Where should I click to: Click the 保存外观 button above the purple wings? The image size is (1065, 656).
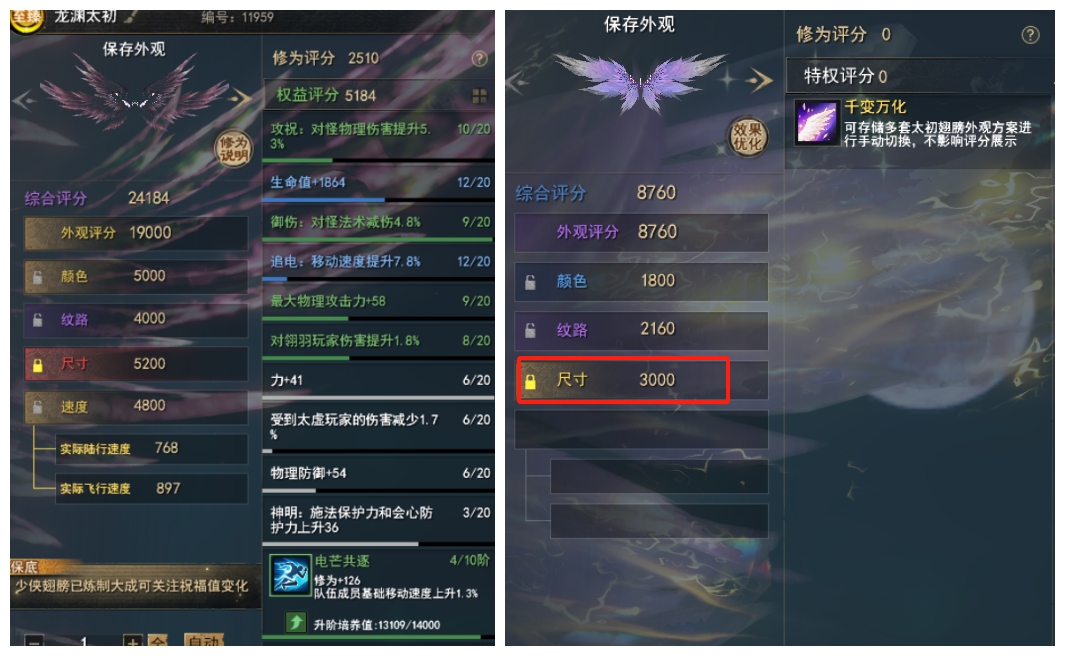tap(639, 25)
